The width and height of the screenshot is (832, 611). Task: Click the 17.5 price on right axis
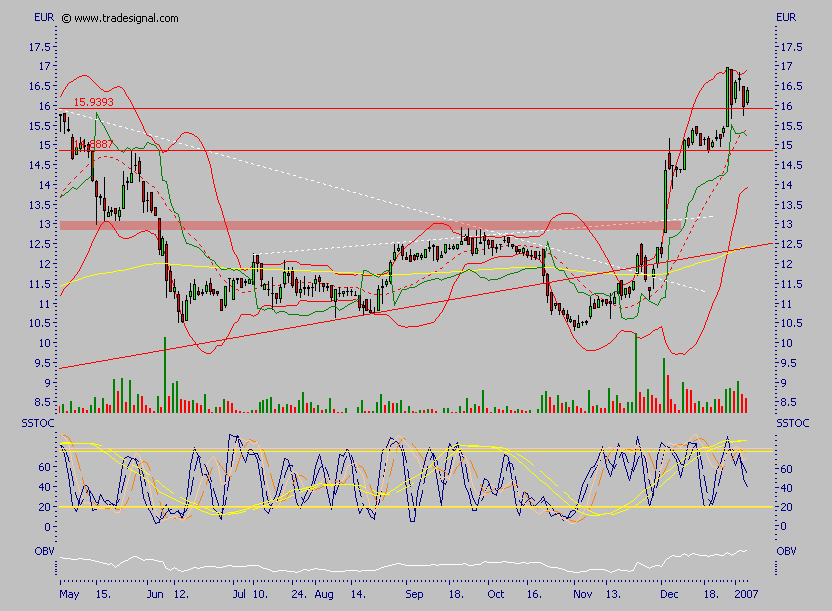[791, 46]
